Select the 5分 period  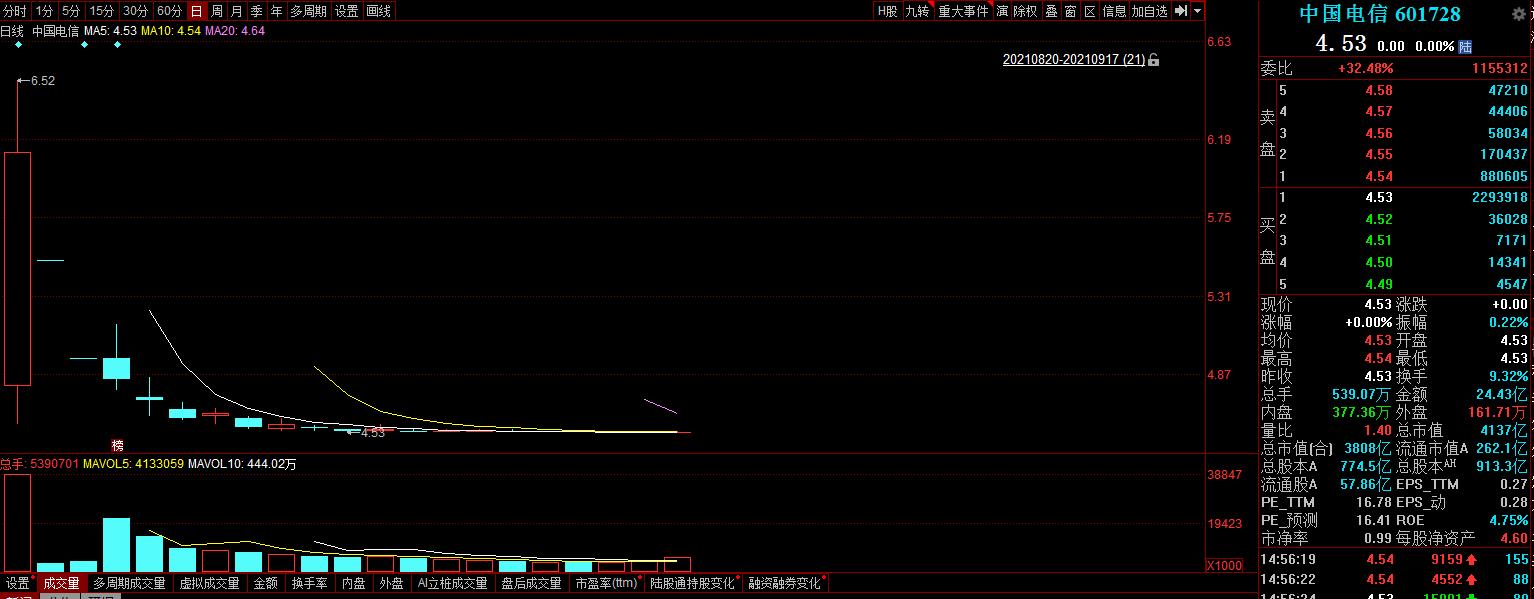[x=71, y=11]
